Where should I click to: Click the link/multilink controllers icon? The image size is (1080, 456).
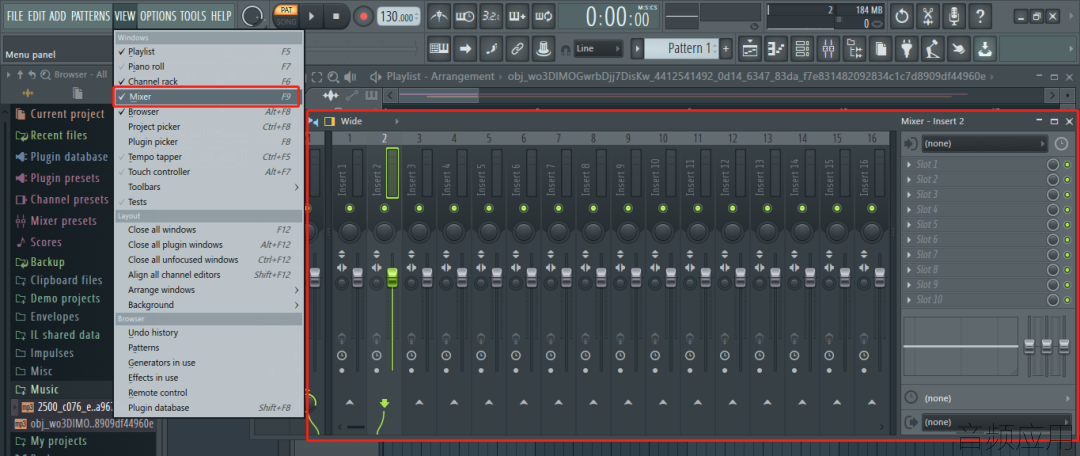tap(517, 48)
